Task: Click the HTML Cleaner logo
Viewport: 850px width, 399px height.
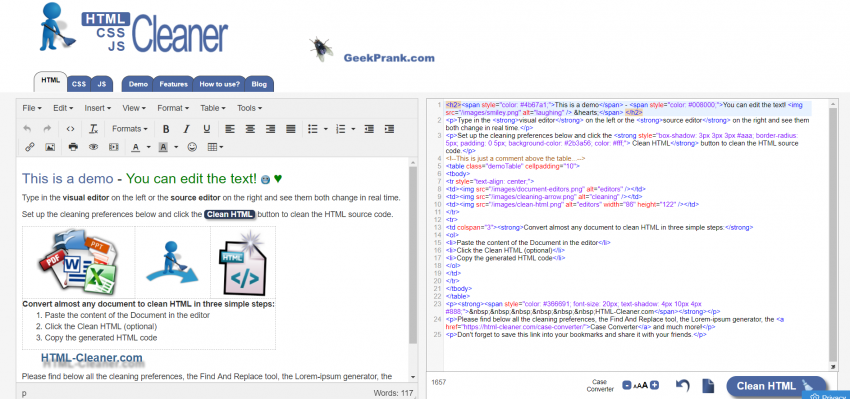Action: coord(133,28)
